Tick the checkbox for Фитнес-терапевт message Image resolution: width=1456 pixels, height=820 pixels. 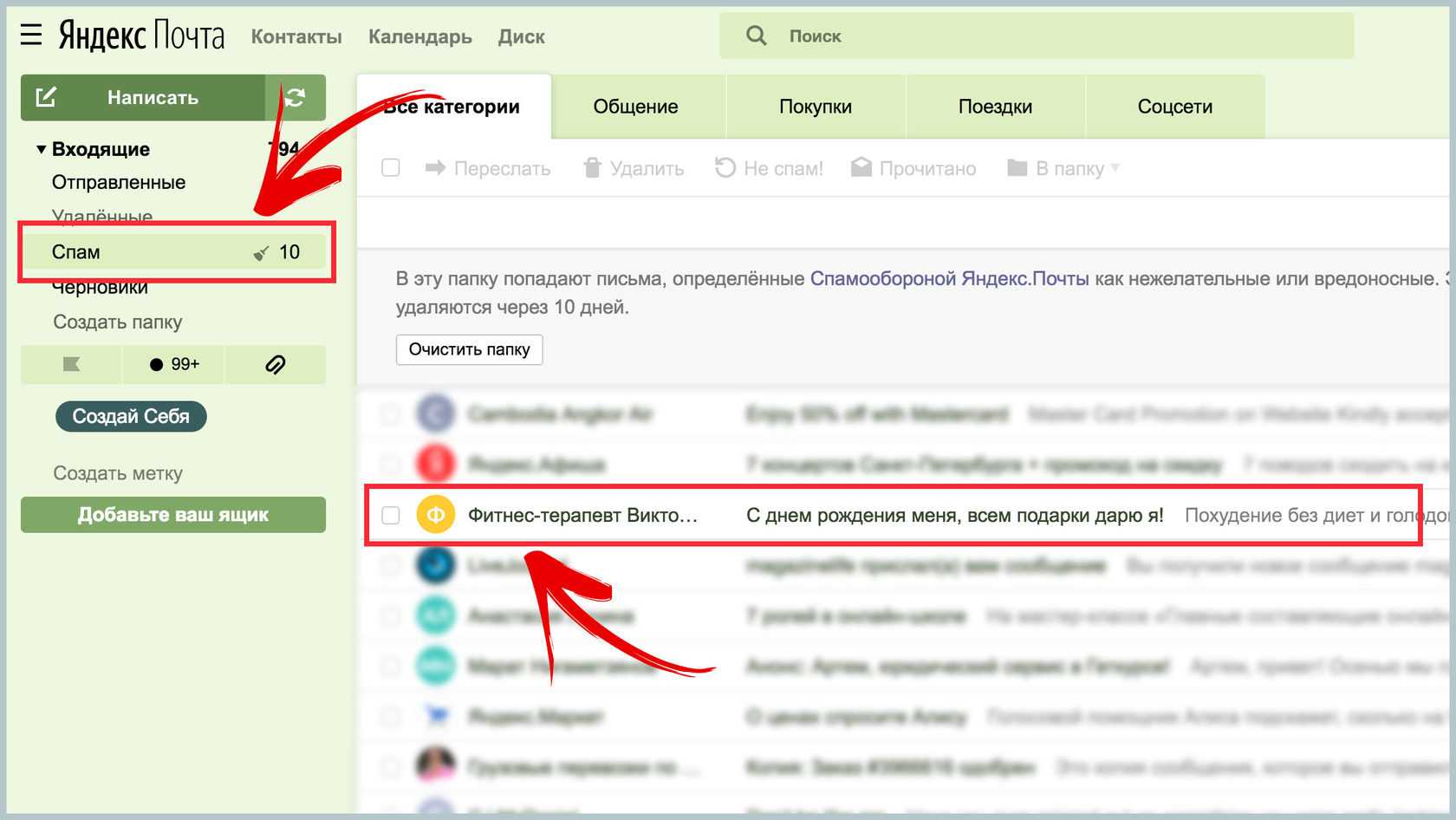(391, 515)
